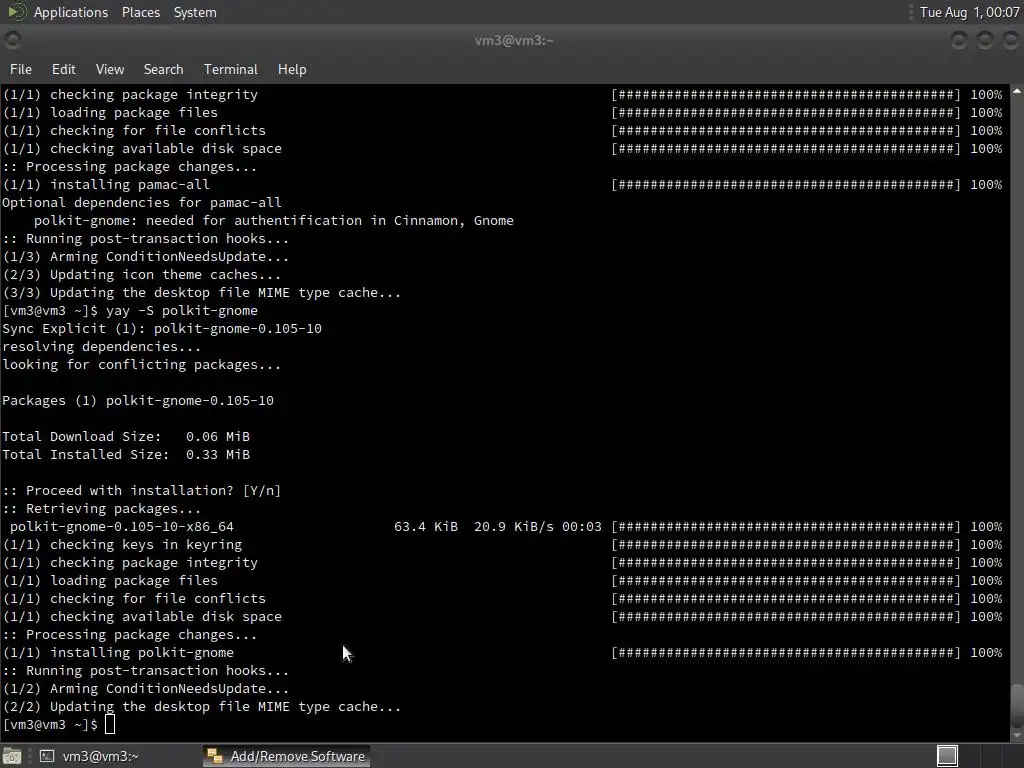Click 'Total Installed Size: 0.33 MiB' line
The image size is (1024, 768).
pyautogui.click(x=126, y=455)
